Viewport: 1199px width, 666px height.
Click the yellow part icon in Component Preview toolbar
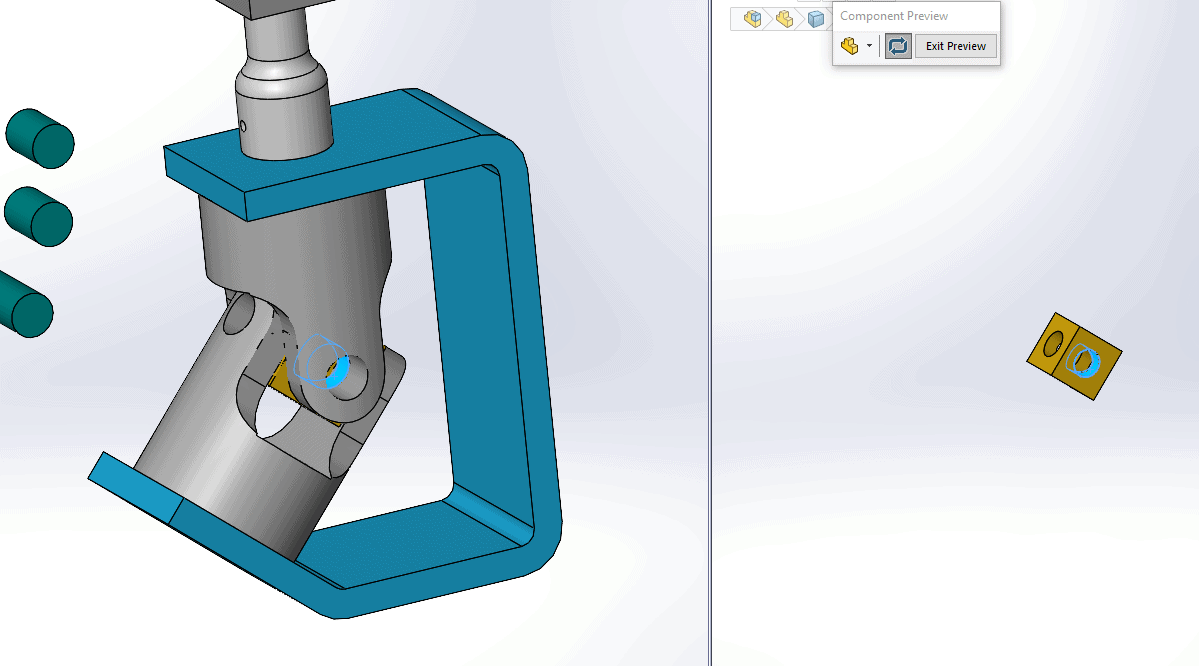[850, 46]
